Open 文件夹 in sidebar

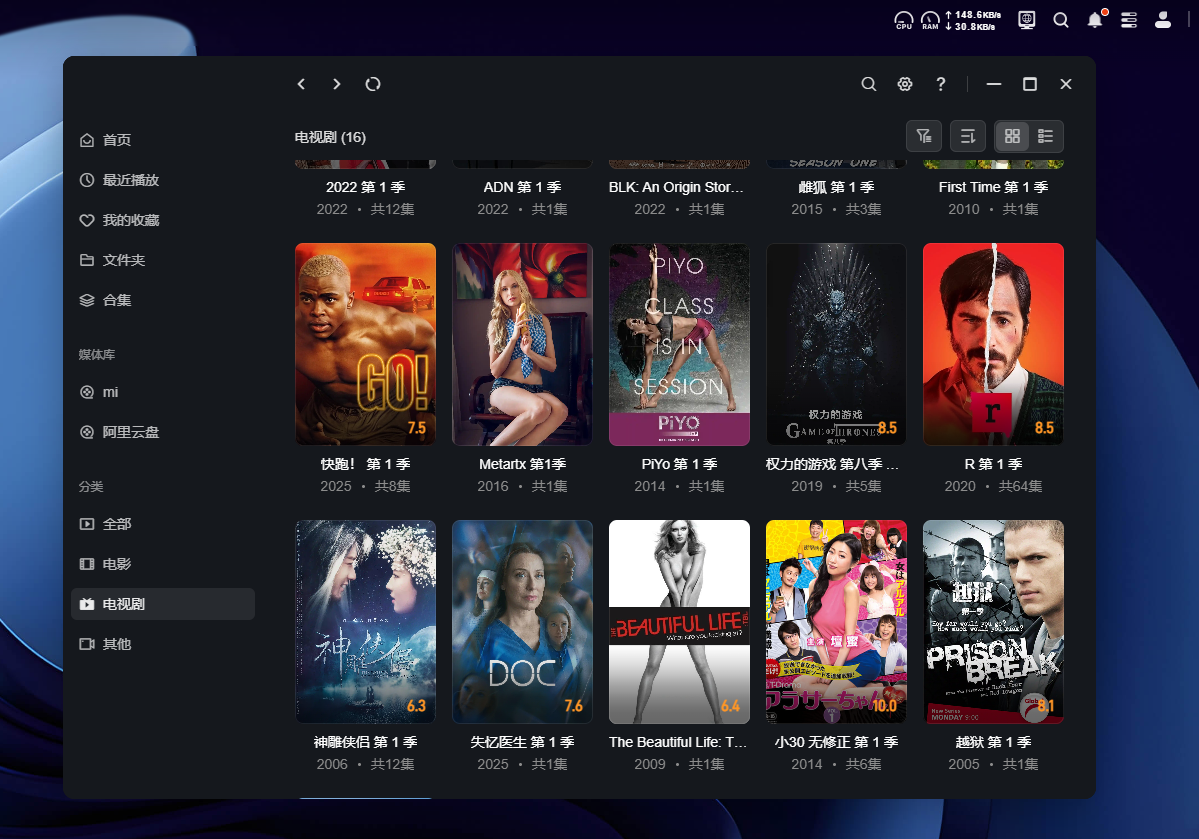coord(163,260)
